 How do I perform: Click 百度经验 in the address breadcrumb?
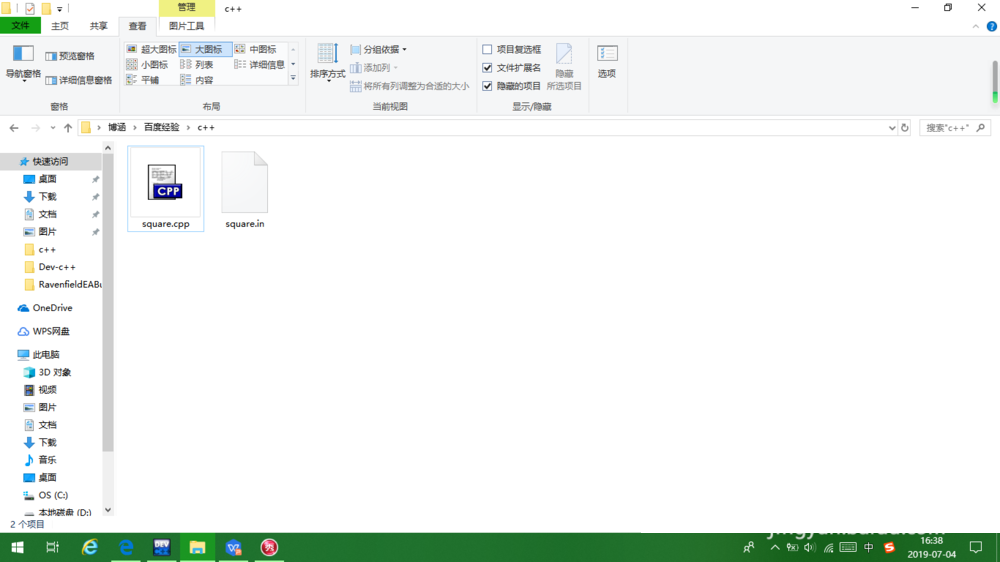[x=161, y=128]
